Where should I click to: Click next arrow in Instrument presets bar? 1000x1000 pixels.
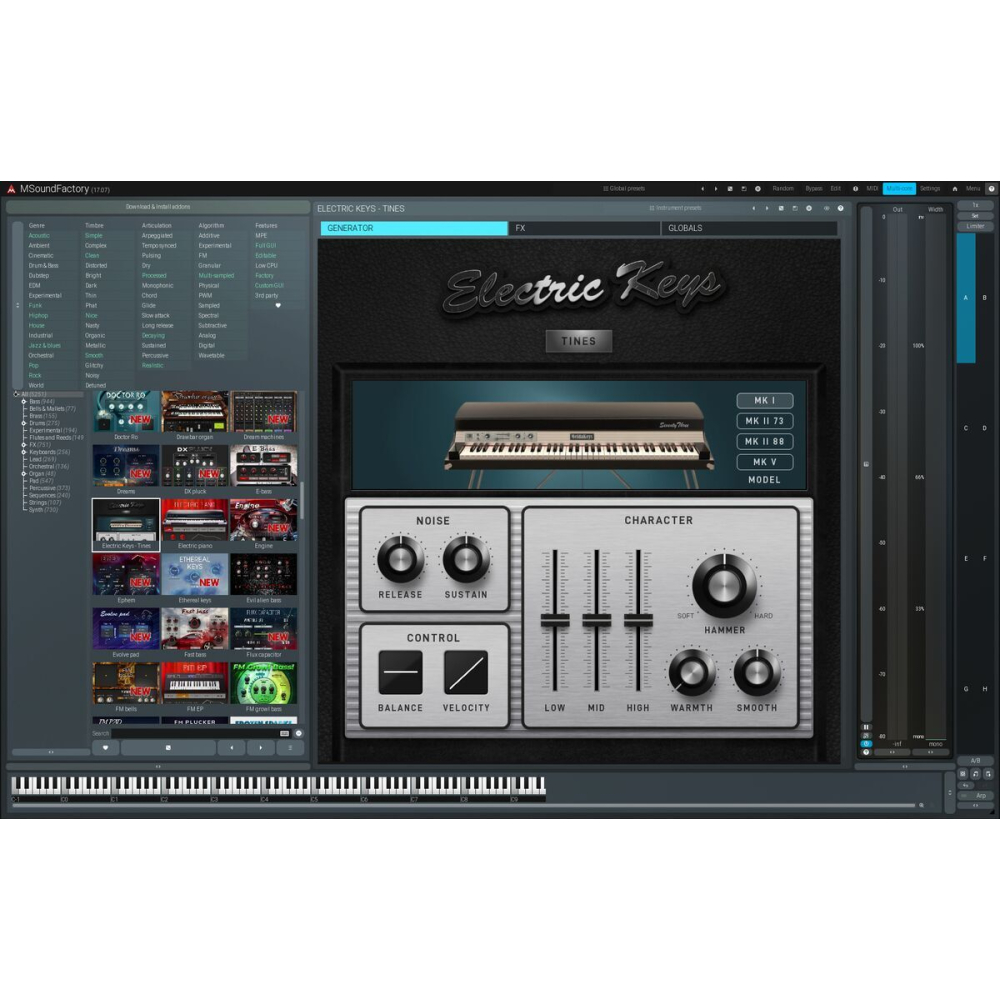[767, 209]
